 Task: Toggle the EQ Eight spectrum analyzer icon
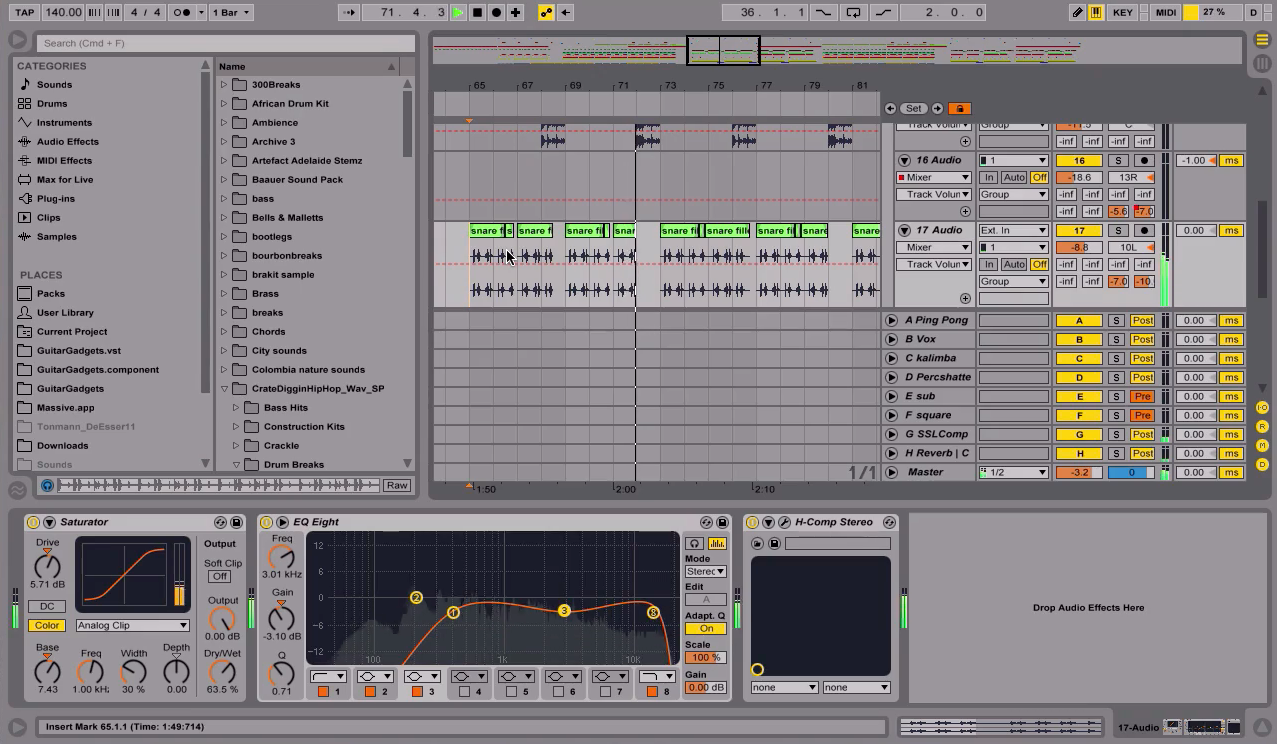(717, 543)
